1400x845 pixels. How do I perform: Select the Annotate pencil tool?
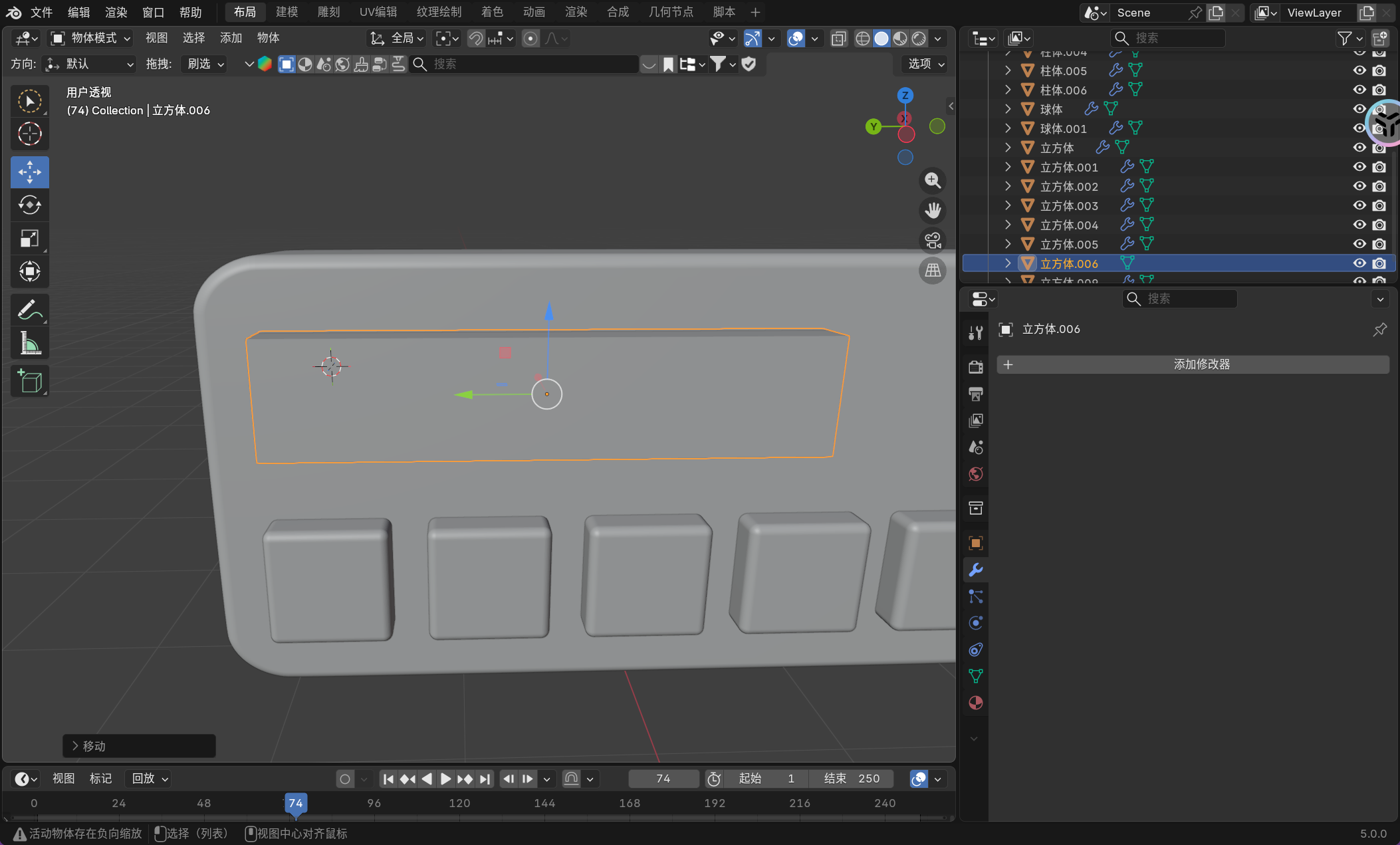point(29,309)
